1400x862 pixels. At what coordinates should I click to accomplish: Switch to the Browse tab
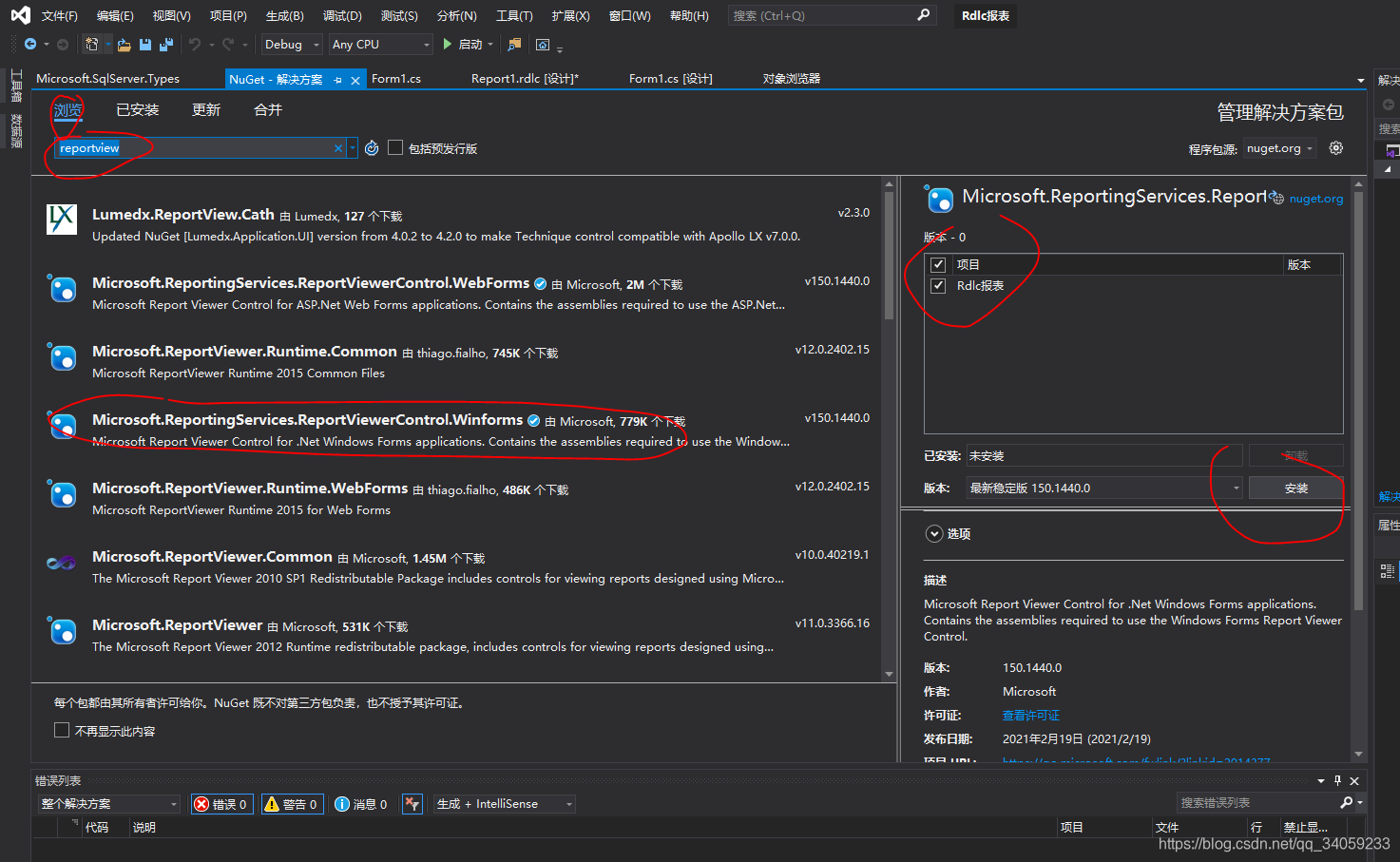(67, 110)
